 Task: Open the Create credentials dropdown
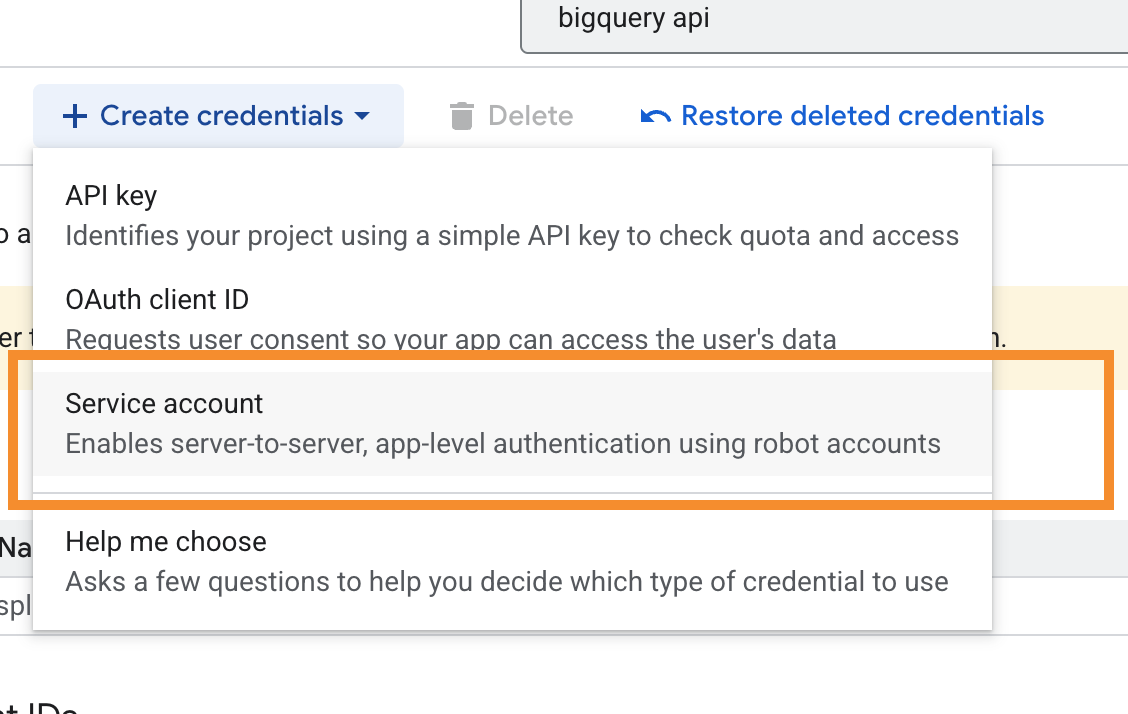pos(218,116)
